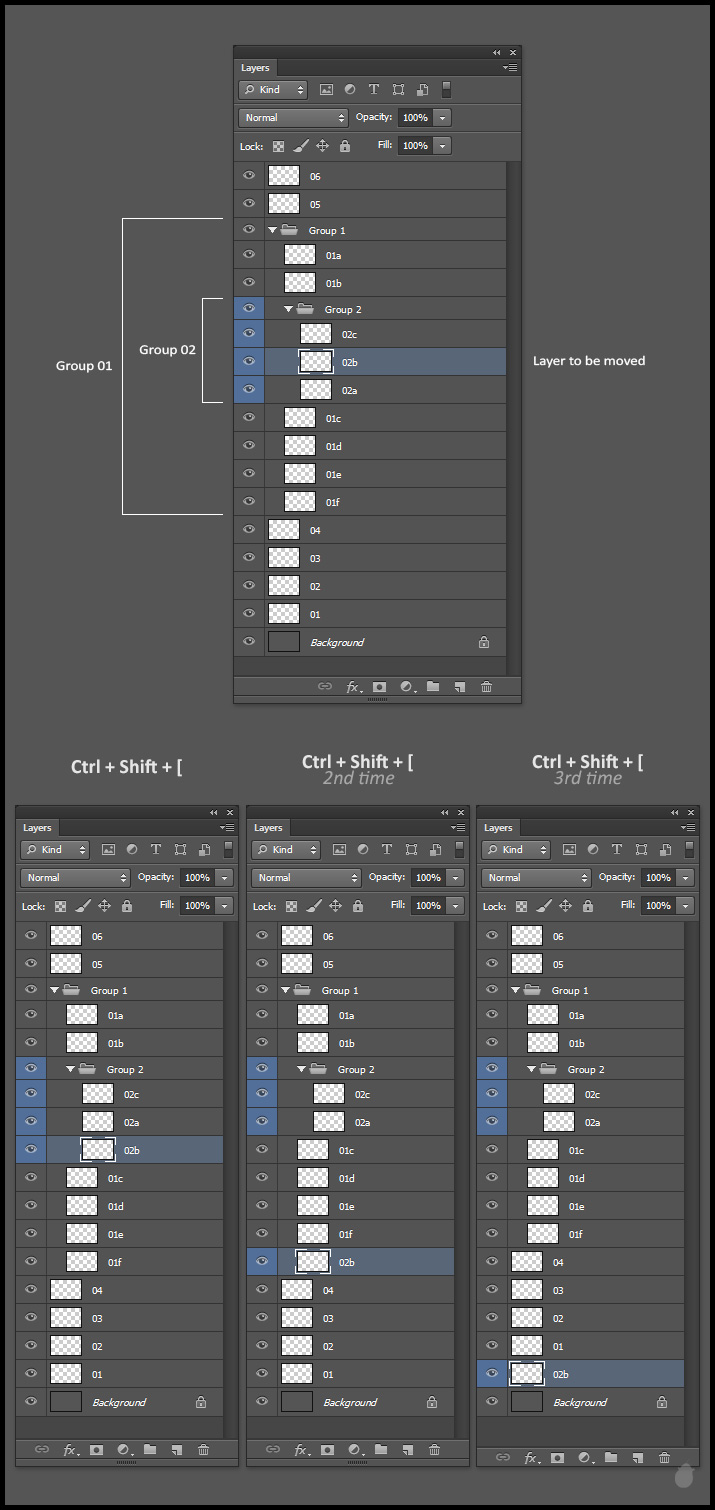Click lock position icon in top Layers panel
The height and width of the screenshot is (1510, 715).
[322, 146]
